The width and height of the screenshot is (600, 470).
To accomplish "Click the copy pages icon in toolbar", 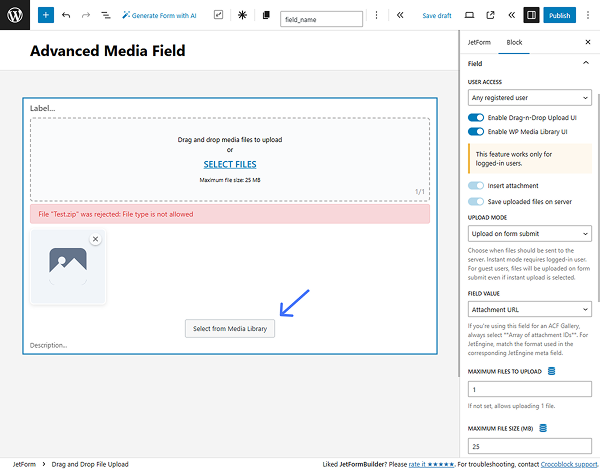I will click(x=266, y=15).
